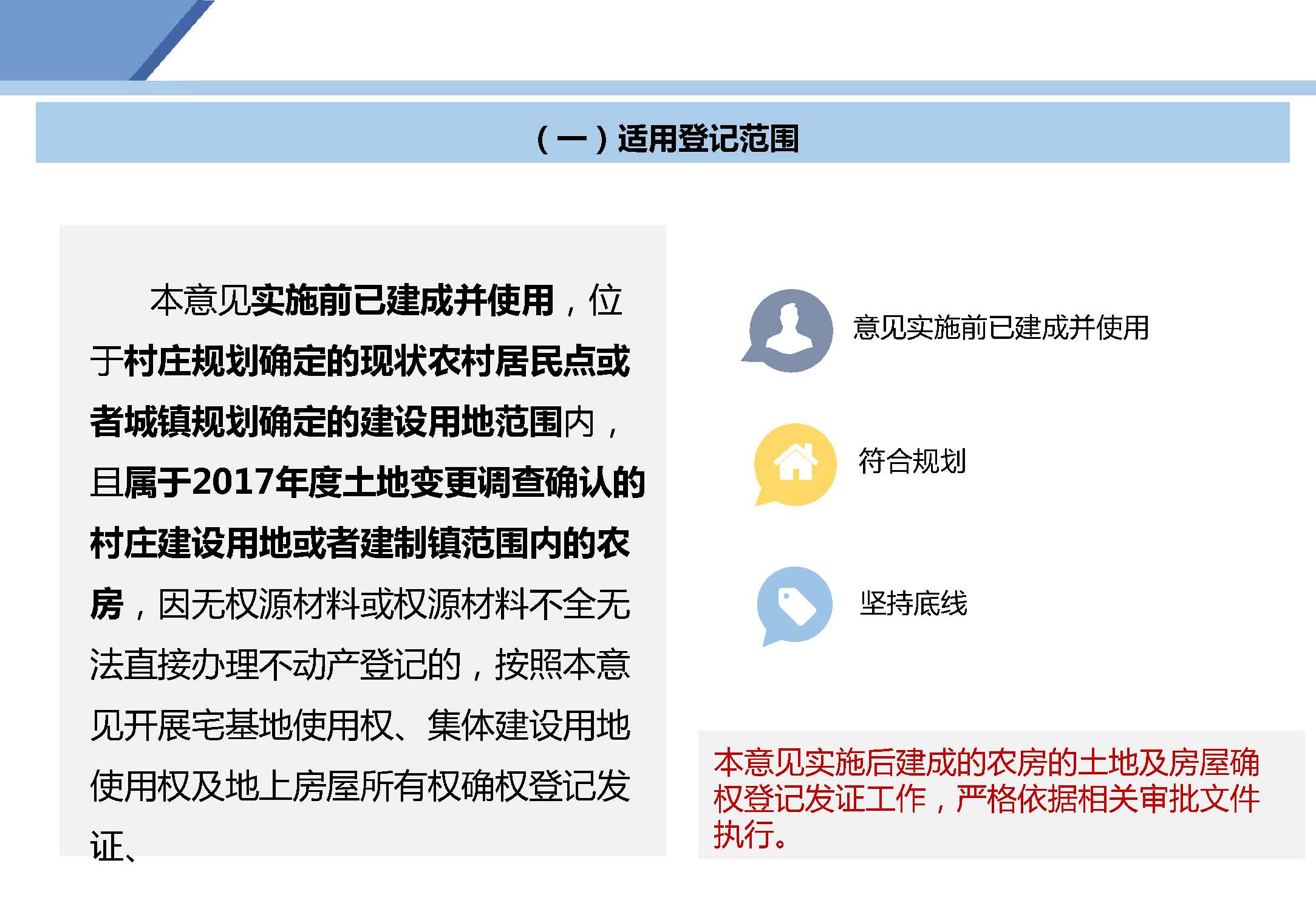Viewport: 1316px width, 911px height.
Task: Click the line 因无权源材料或权源材料不全无
Action: (x=394, y=604)
